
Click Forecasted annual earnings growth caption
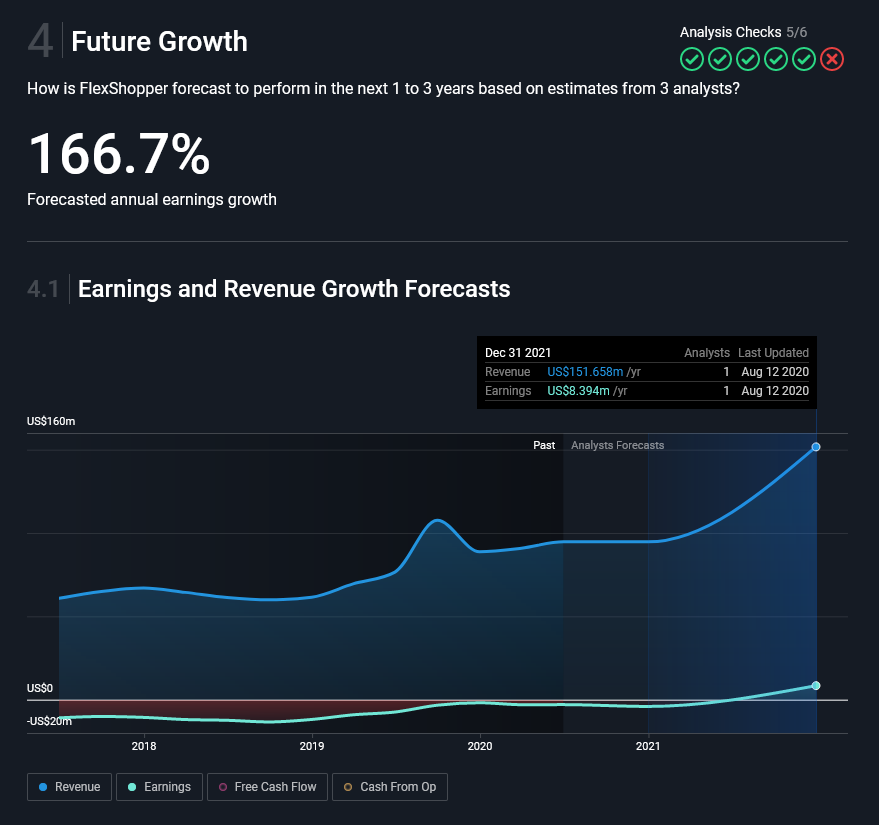click(152, 200)
